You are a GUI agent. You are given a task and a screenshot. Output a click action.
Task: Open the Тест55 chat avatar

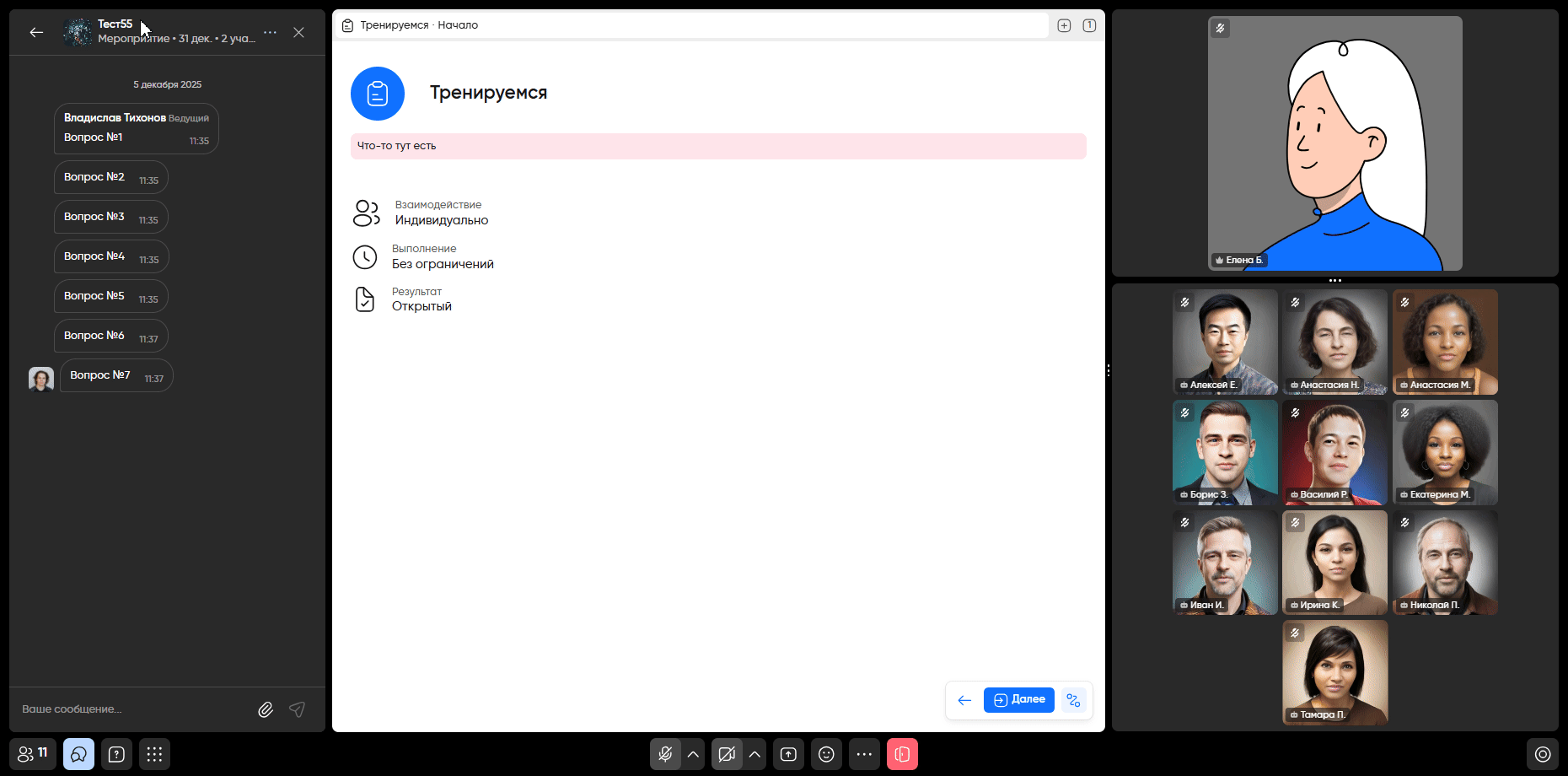78,32
